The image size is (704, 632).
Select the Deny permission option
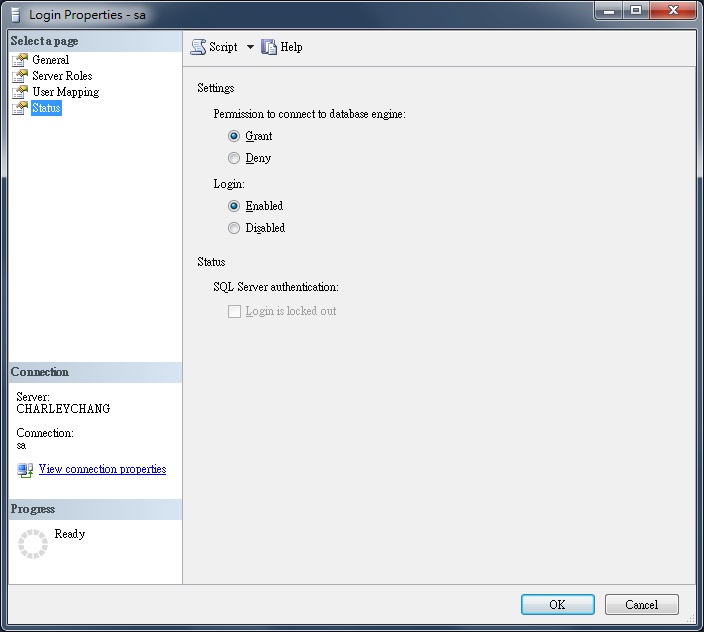pyautogui.click(x=234, y=158)
